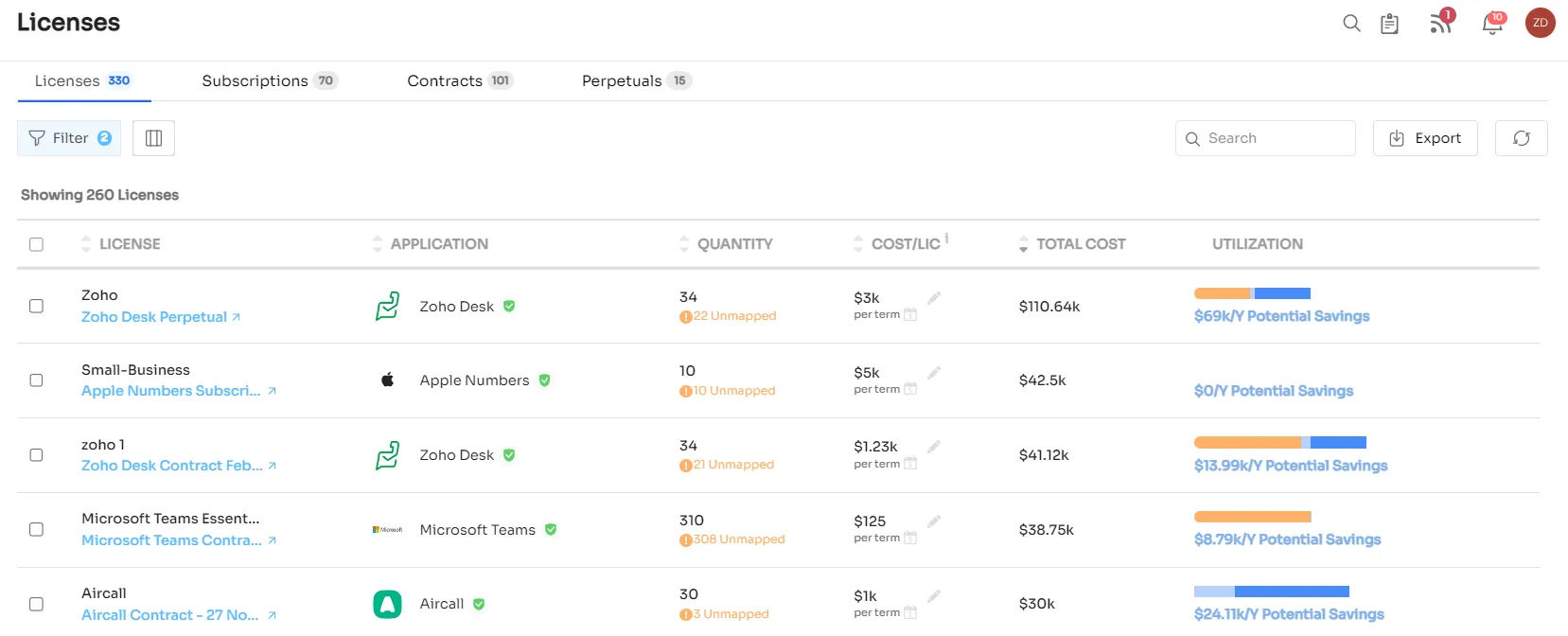Image resolution: width=1568 pixels, height=636 pixels.
Task: Check the Small-Business Apple Numbers row checkbox
Action: pos(36,380)
